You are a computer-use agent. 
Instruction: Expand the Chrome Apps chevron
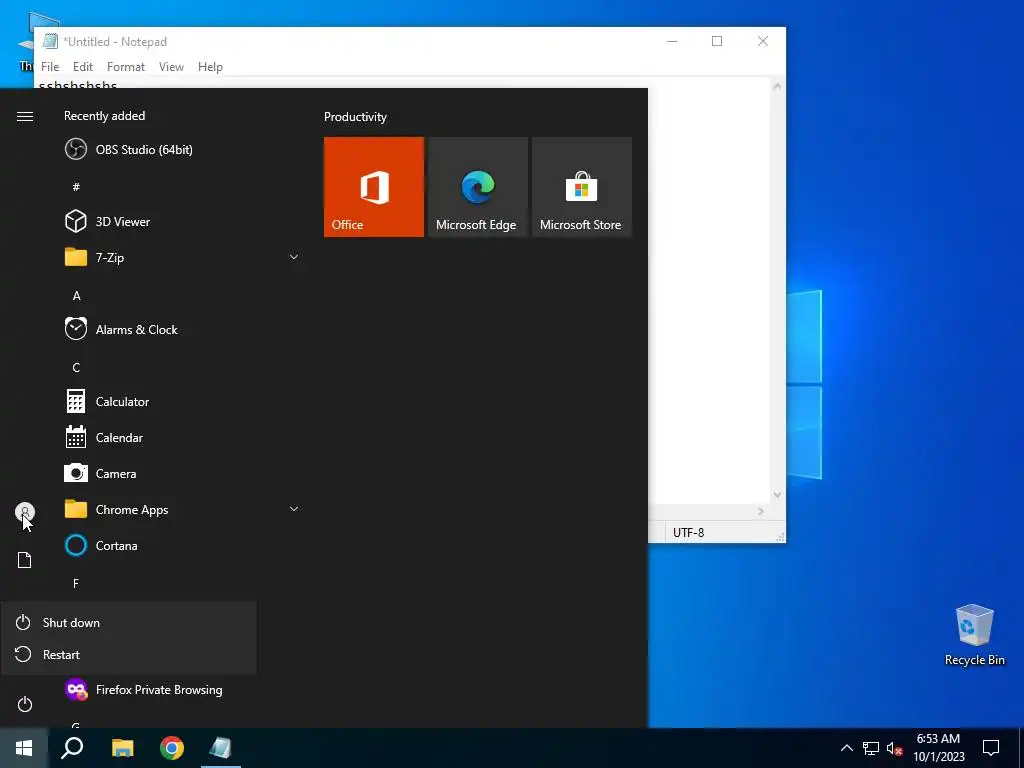click(x=294, y=509)
